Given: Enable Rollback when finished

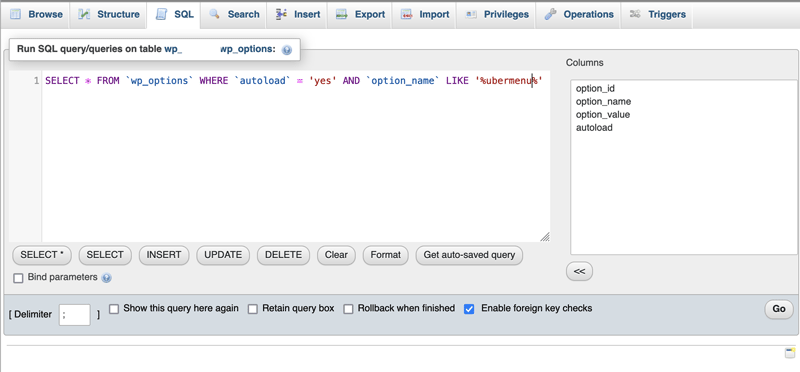Looking at the screenshot, I should pyautogui.click(x=348, y=309).
